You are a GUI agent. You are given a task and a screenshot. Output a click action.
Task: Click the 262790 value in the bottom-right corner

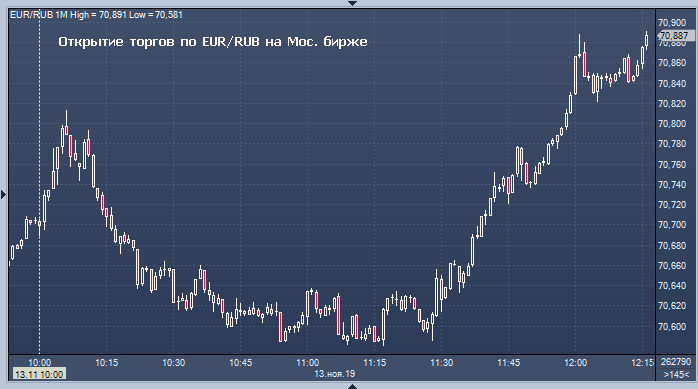click(676, 362)
